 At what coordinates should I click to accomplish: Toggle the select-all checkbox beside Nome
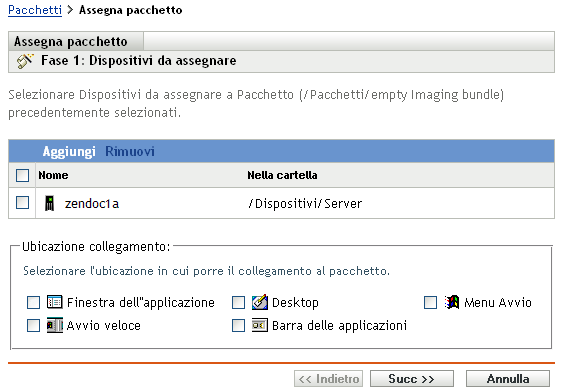(22, 176)
